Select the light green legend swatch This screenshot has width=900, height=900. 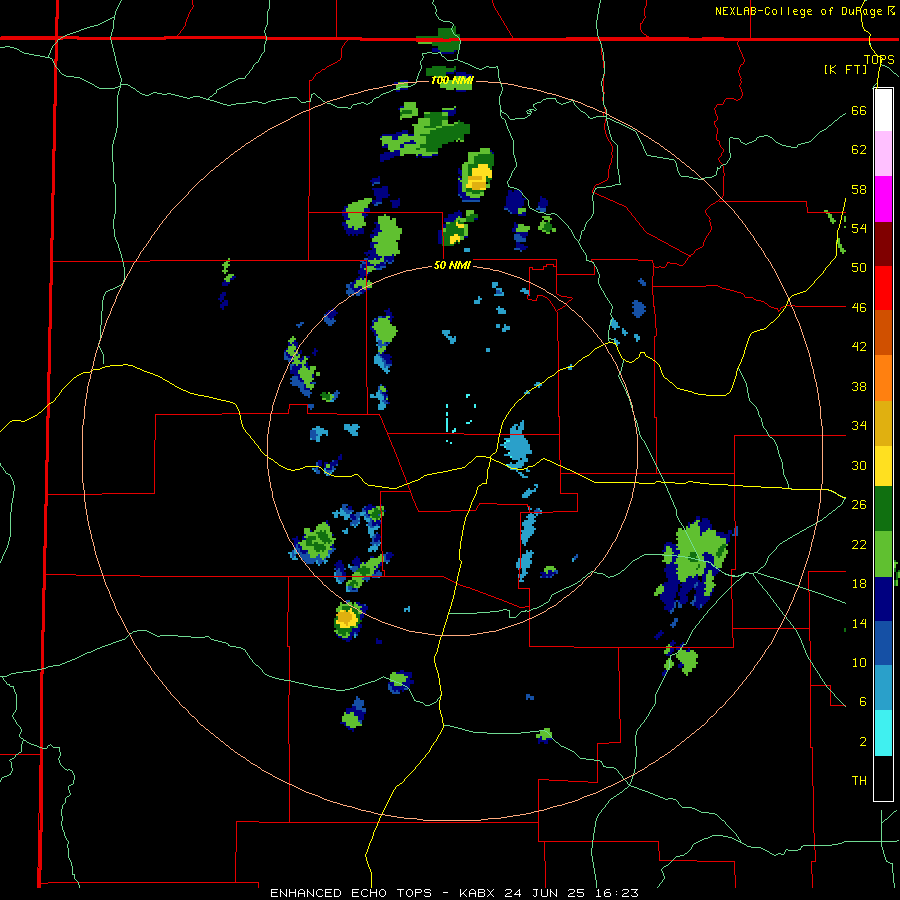[883, 554]
